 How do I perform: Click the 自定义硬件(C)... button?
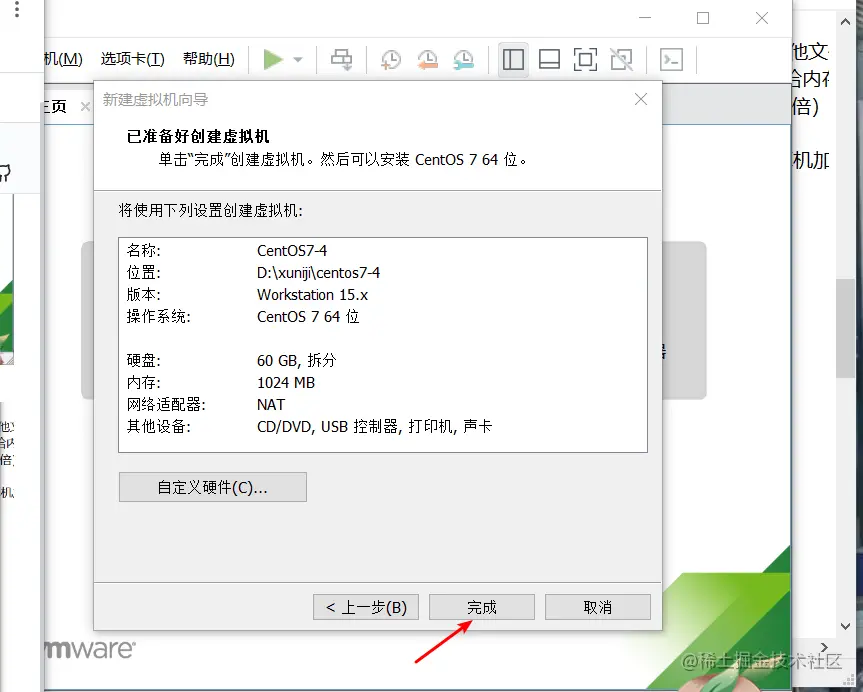coord(212,487)
